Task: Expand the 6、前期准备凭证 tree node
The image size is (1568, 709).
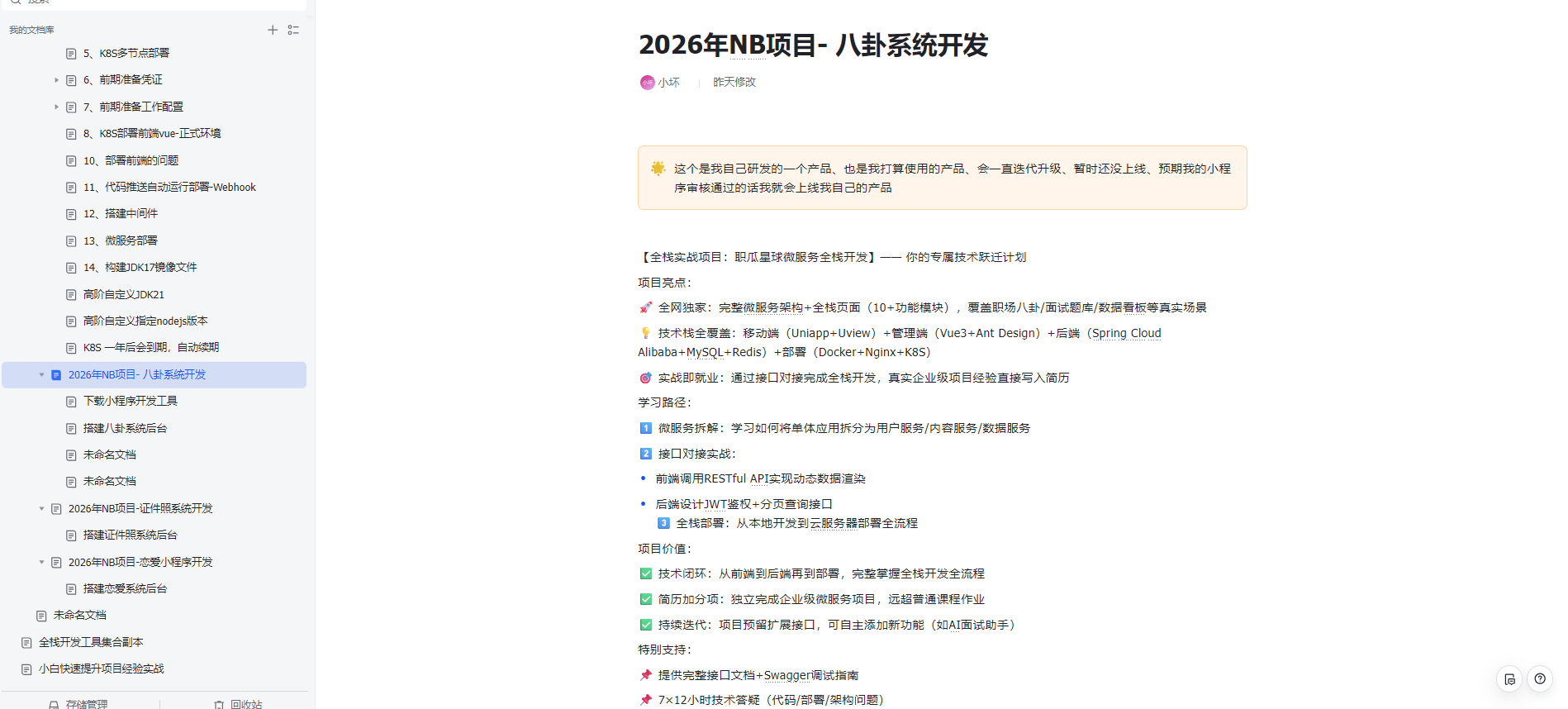Action: [56, 80]
